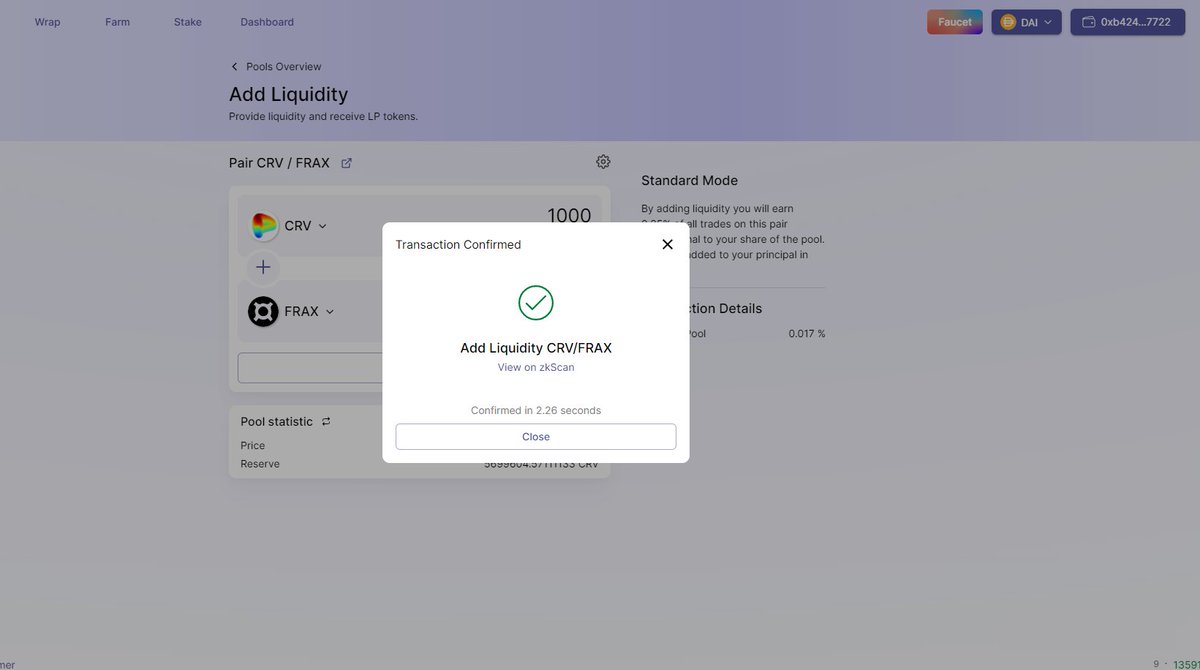
Task: Open the external link icon beside Pair CRV / FRAX
Action: (x=346, y=163)
